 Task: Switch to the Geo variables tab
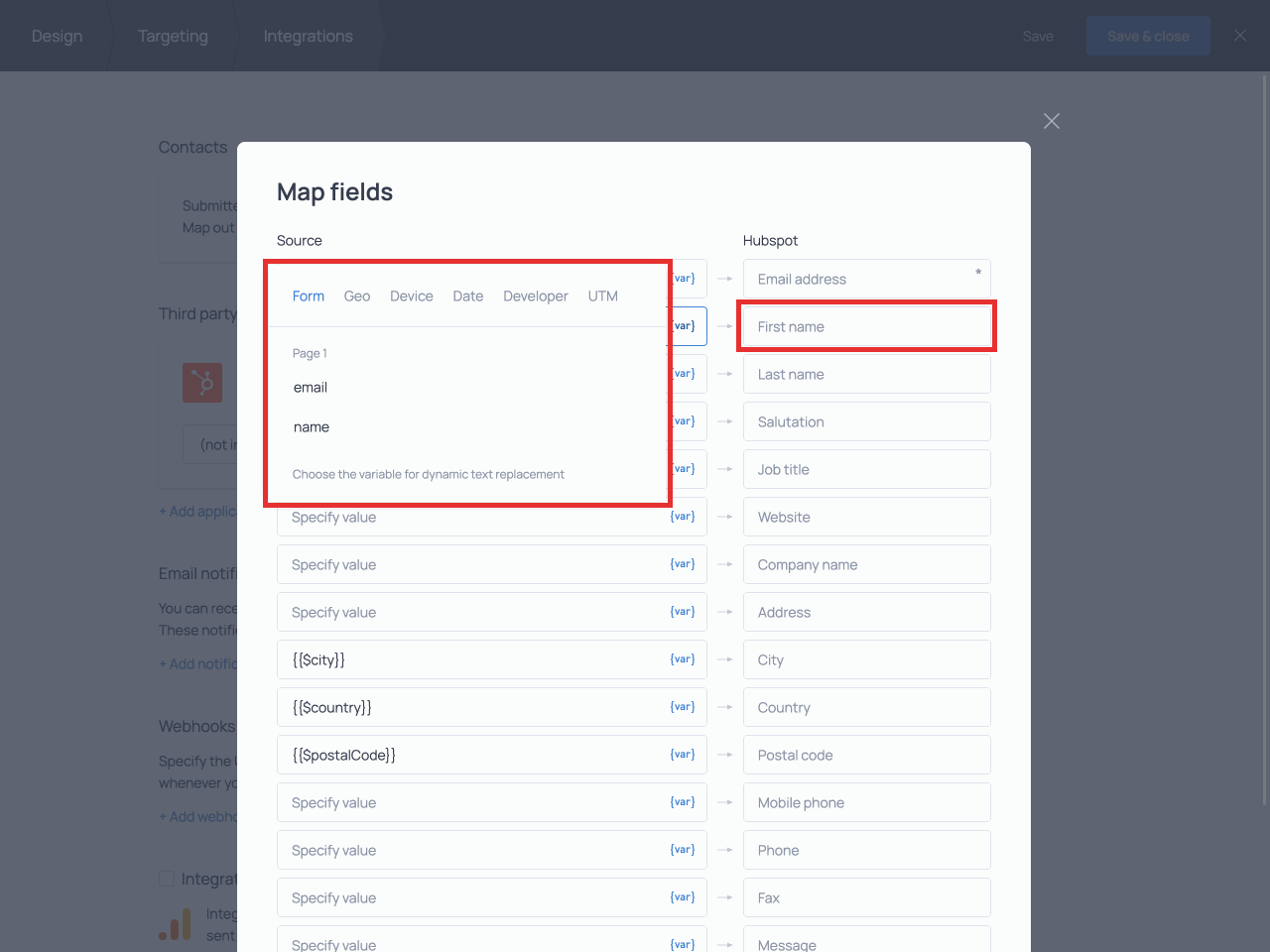[357, 297]
